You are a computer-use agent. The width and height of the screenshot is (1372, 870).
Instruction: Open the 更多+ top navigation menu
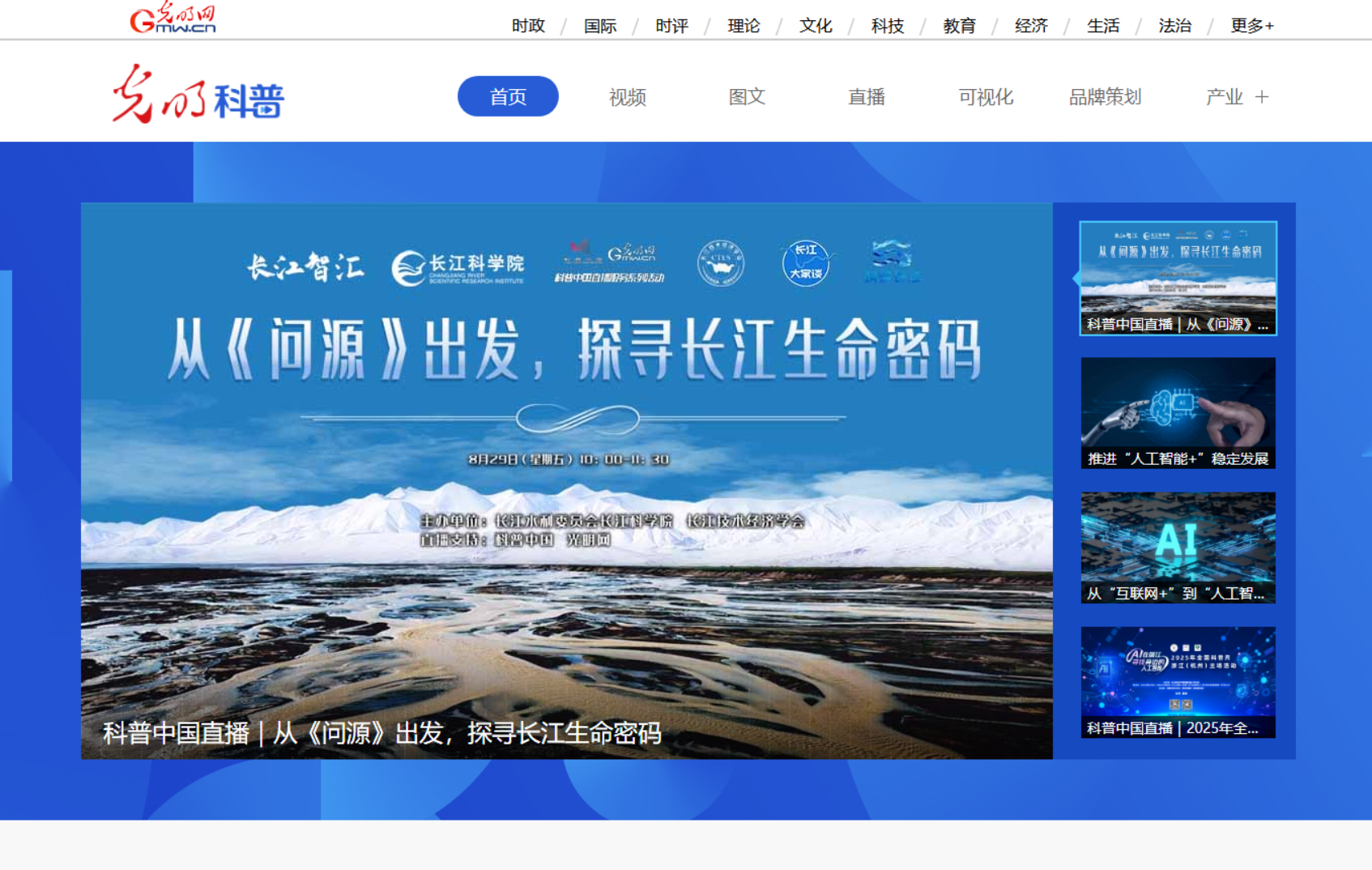(x=1252, y=26)
